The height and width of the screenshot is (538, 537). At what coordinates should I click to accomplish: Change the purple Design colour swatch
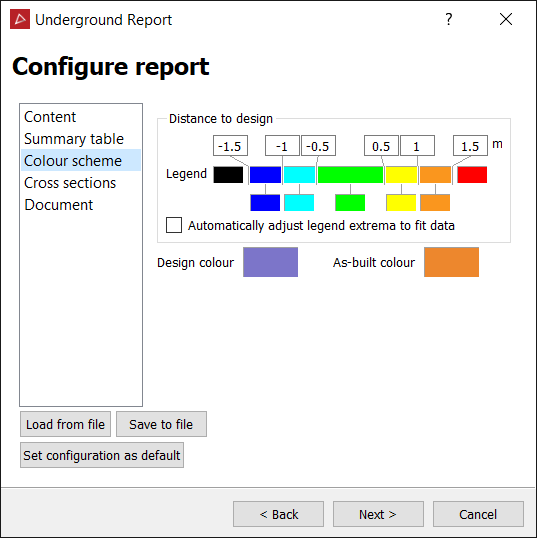(x=270, y=262)
